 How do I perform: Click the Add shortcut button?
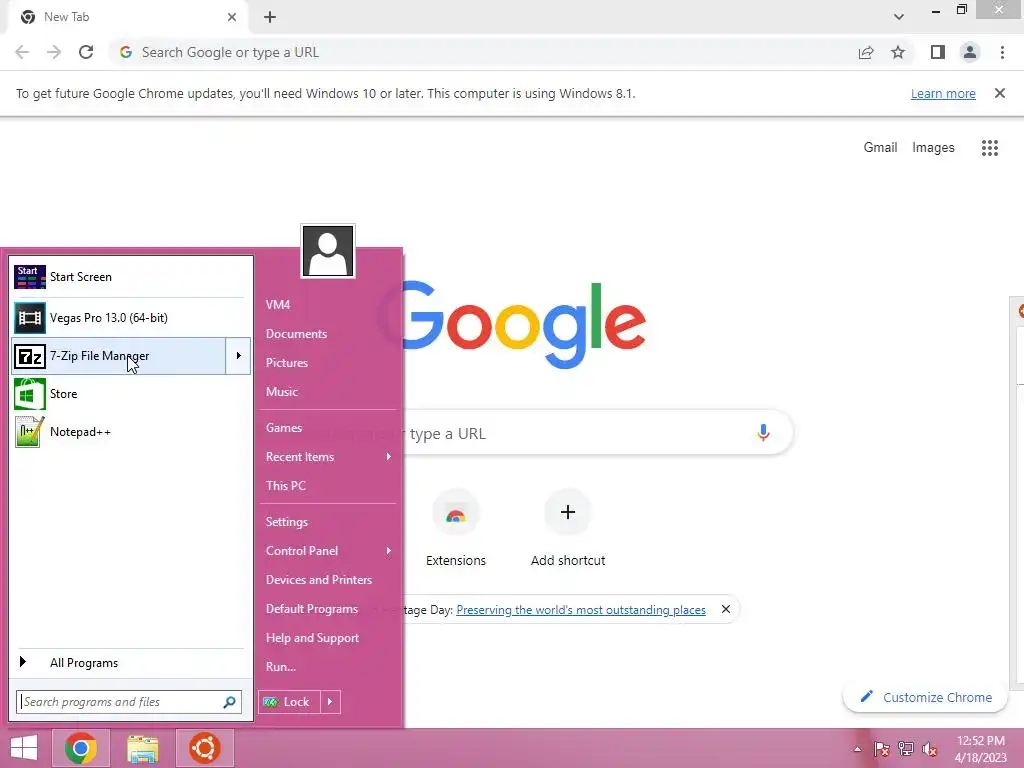pos(568,528)
